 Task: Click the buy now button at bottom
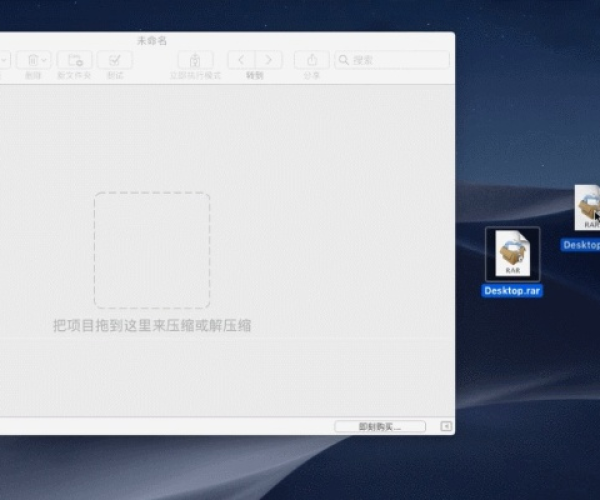380,426
